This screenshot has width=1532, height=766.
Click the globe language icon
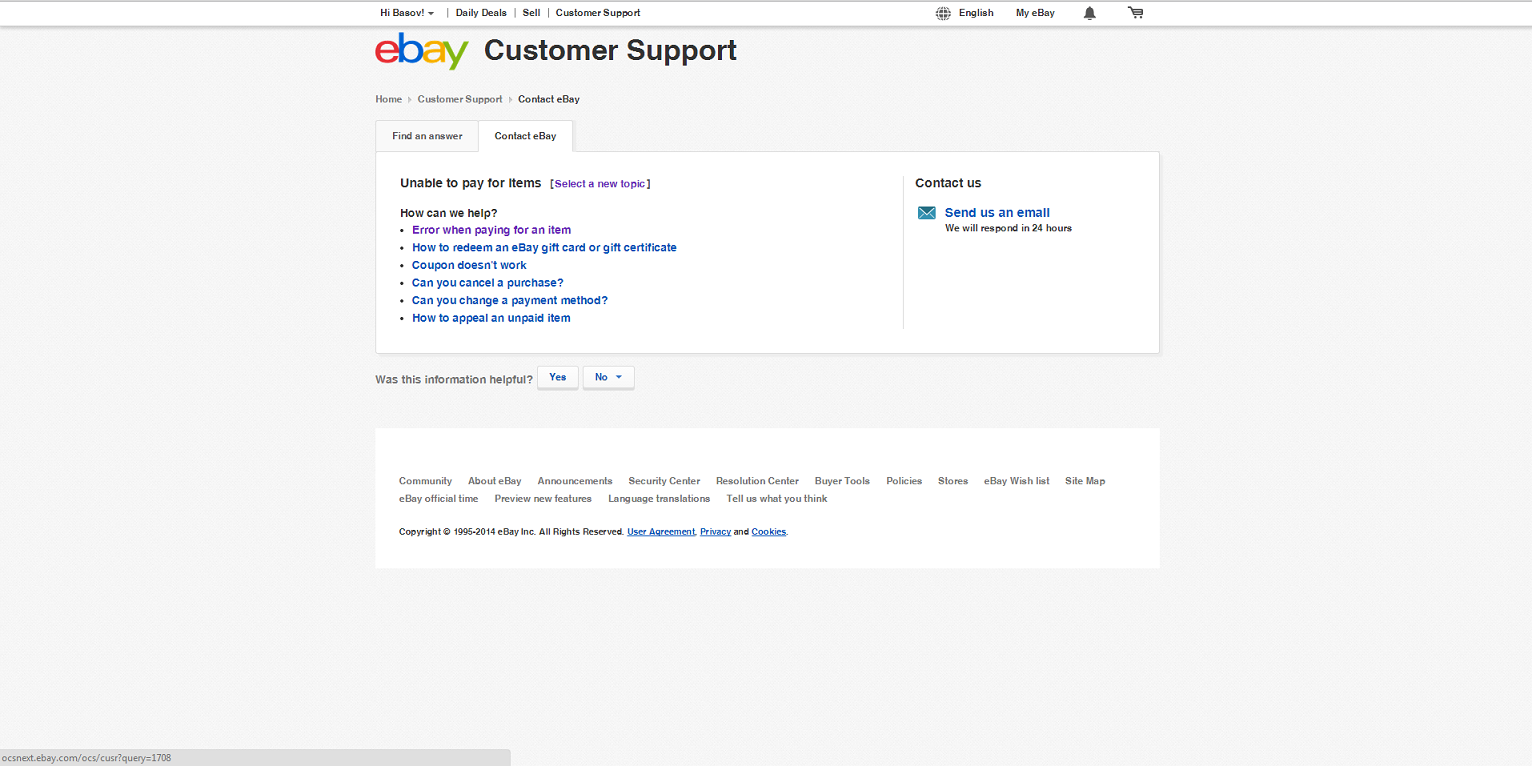tap(943, 13)
